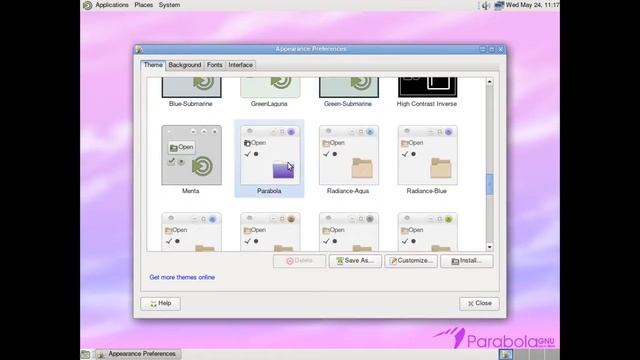Select the Parabola theme thumbnail
Viewport: 640px width, 360px height.
click(x=270, y=155)
